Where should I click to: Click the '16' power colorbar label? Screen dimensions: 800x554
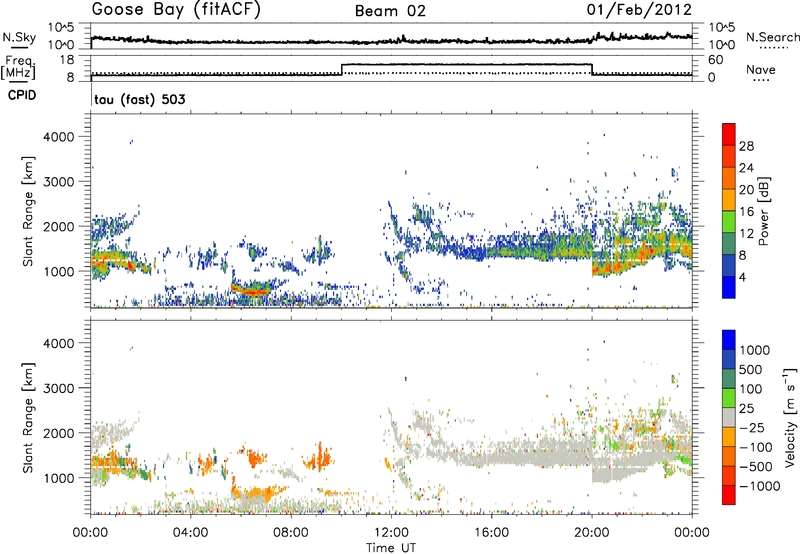click(x=746, y=212)
